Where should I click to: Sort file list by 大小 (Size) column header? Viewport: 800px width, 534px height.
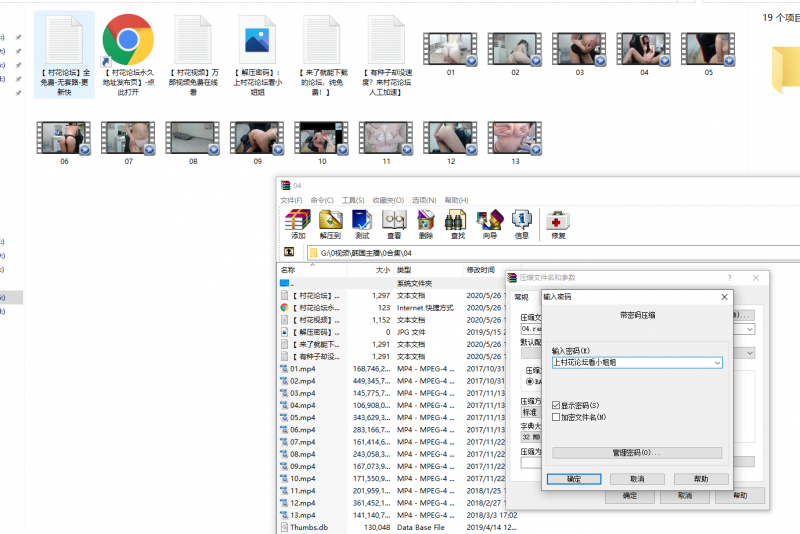pyautogui.click(x=382, y=270)
